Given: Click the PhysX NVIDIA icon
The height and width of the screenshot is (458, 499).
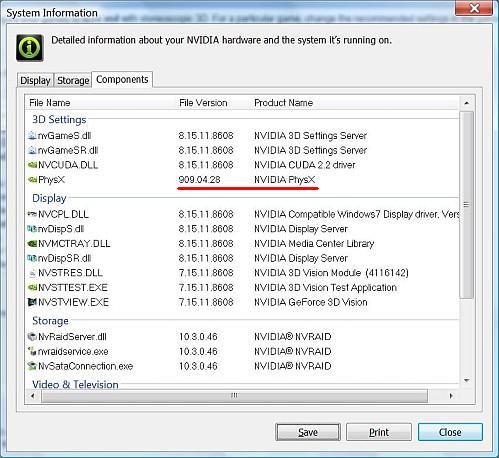Looking at the screenshot, I should pyautogui.click(x=32, y=180).
